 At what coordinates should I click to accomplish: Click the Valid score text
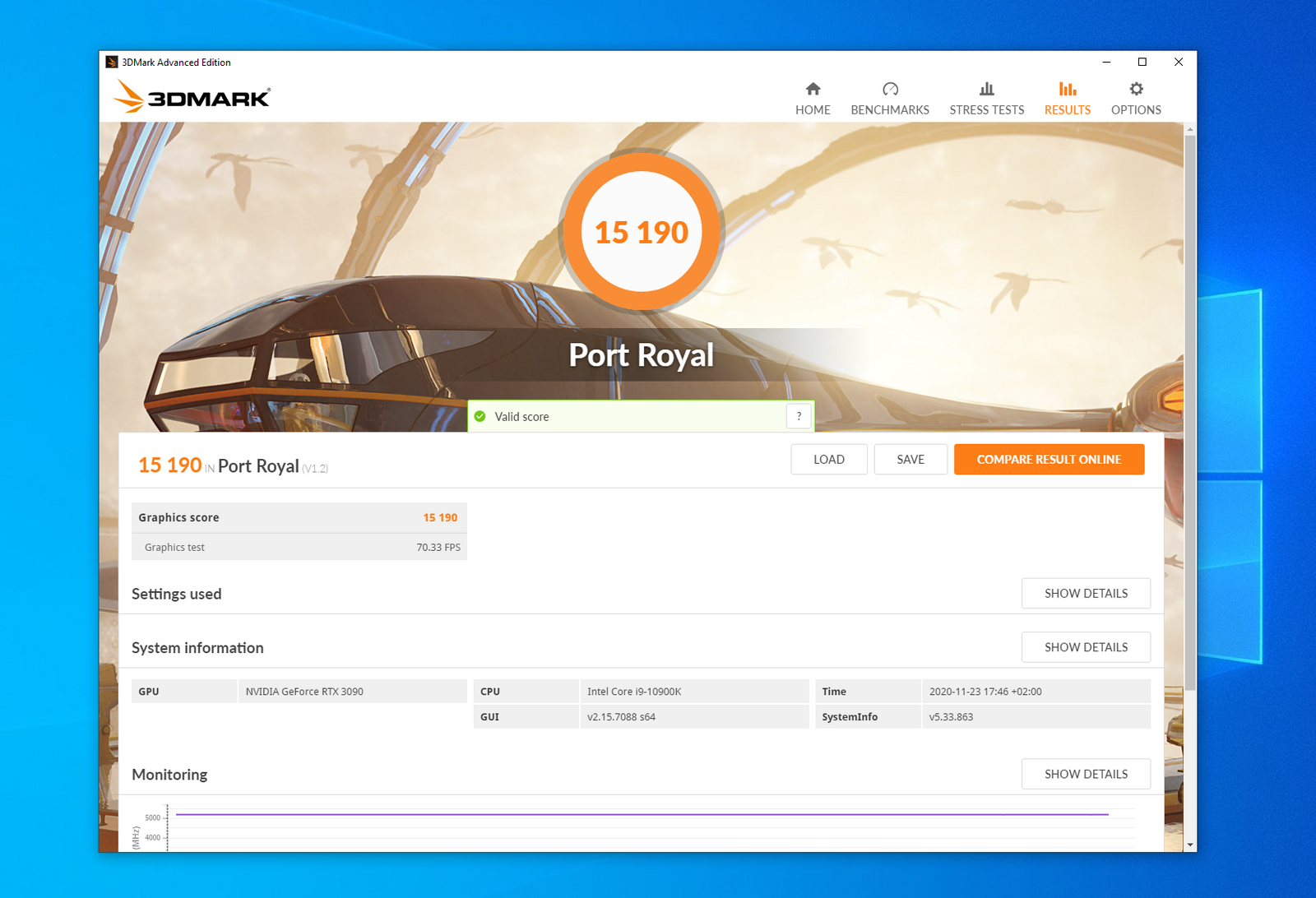pyautogui.click(x=521, y=417)
